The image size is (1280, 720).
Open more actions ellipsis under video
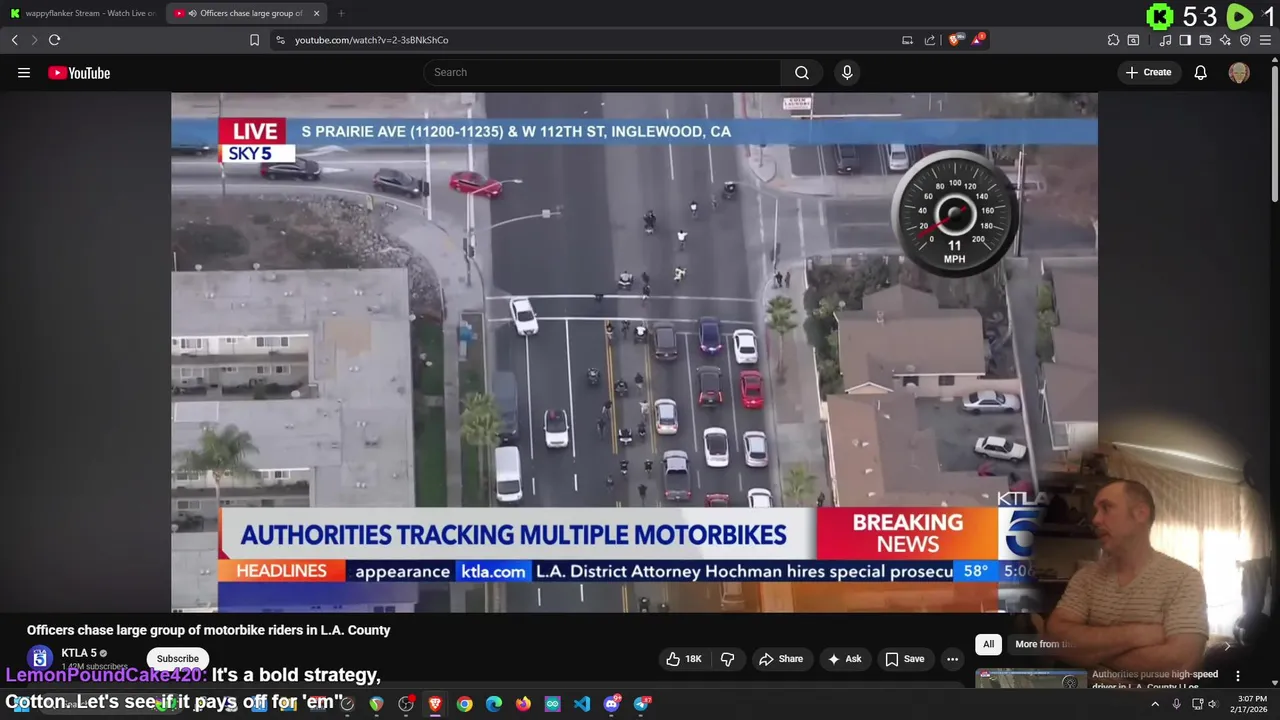(x=952, y=659)
